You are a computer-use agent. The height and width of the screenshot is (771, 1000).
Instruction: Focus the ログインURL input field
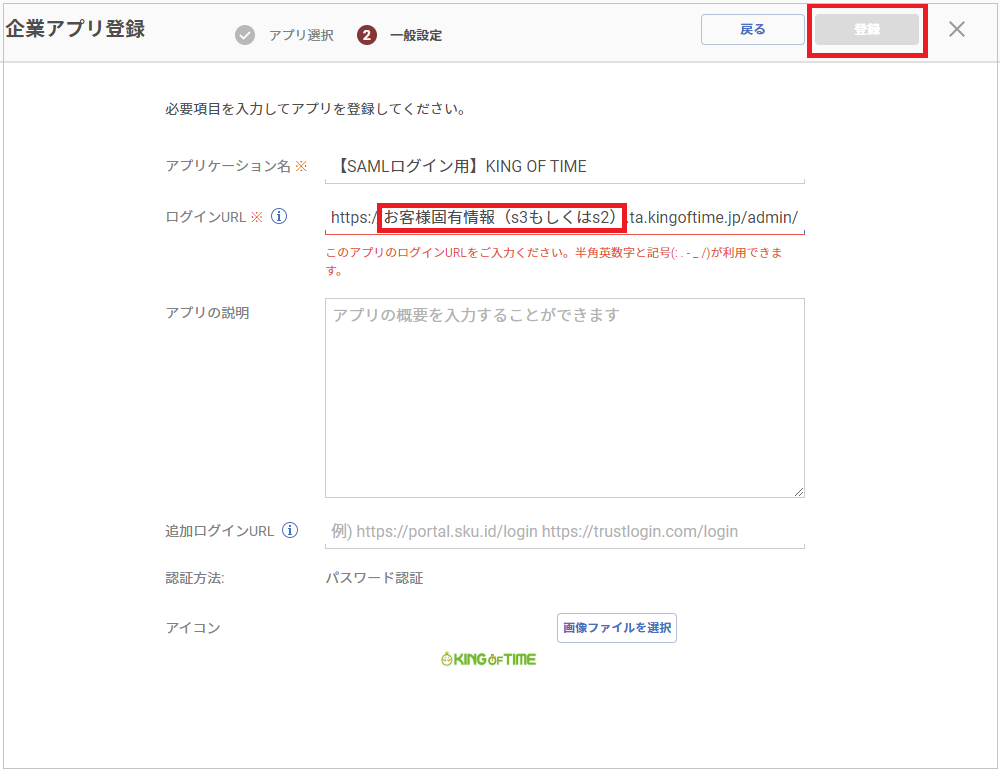tap(564, 217)
